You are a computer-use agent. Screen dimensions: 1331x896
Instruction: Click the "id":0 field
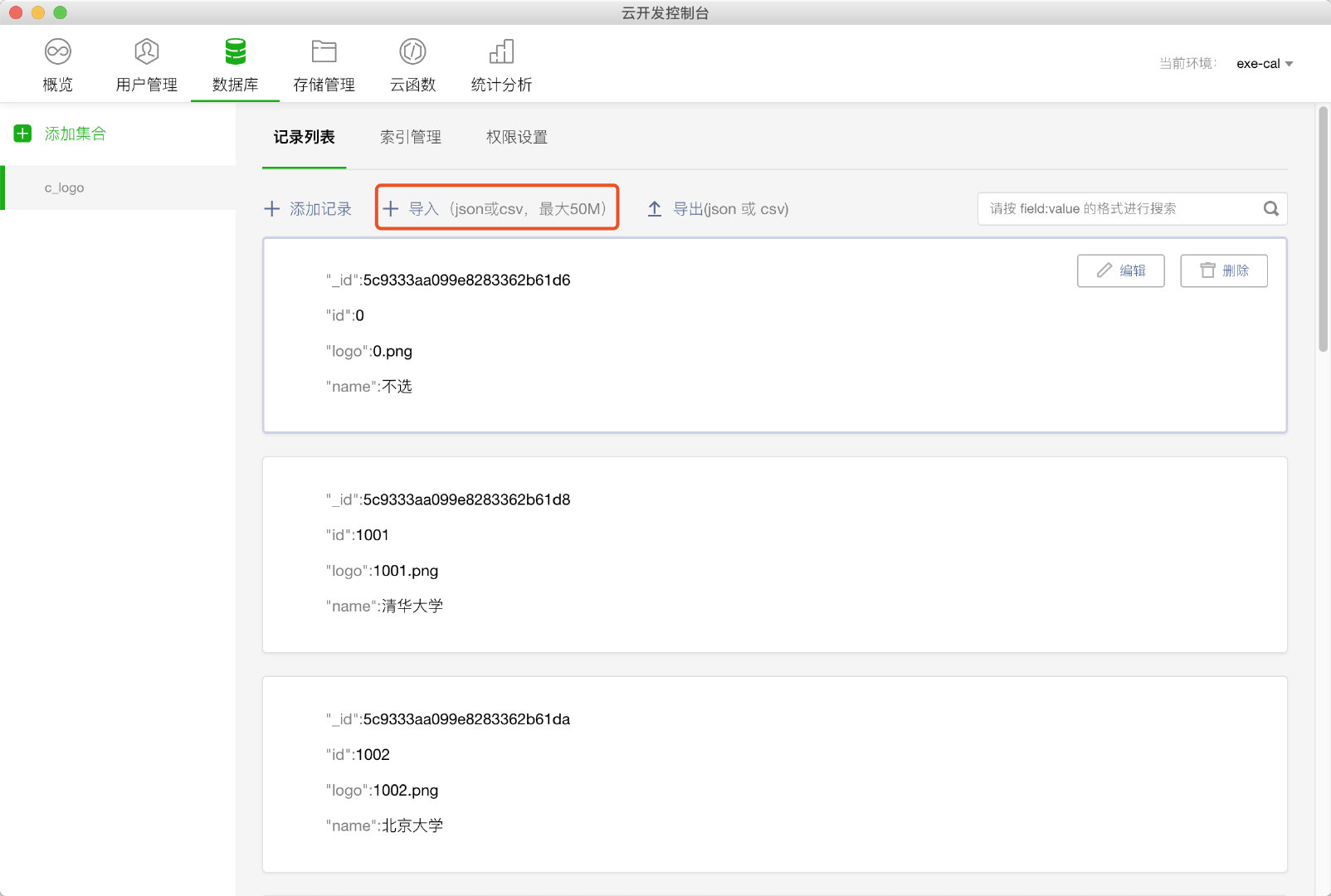coord(345,315)
